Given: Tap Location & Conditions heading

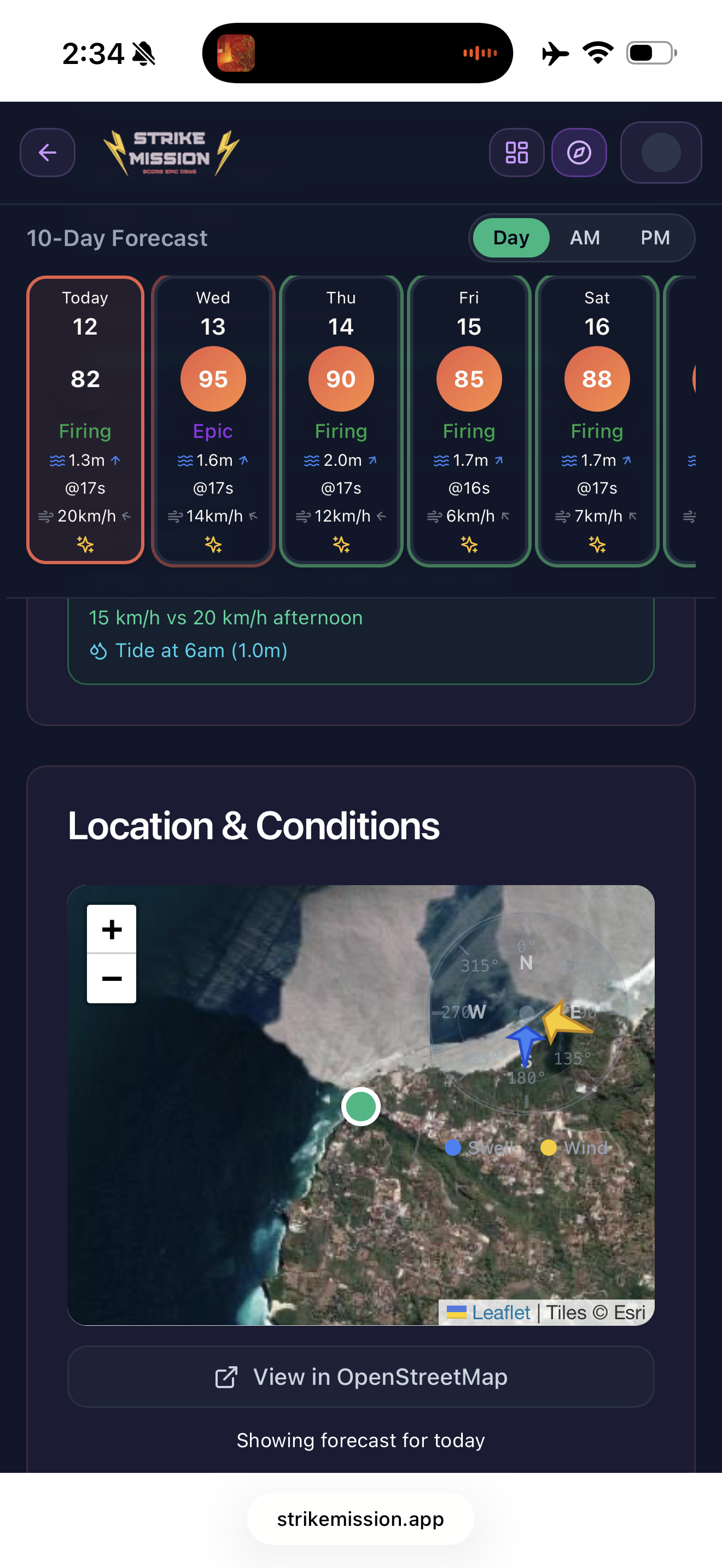Looking at the screenshot, I should (253, 826).
